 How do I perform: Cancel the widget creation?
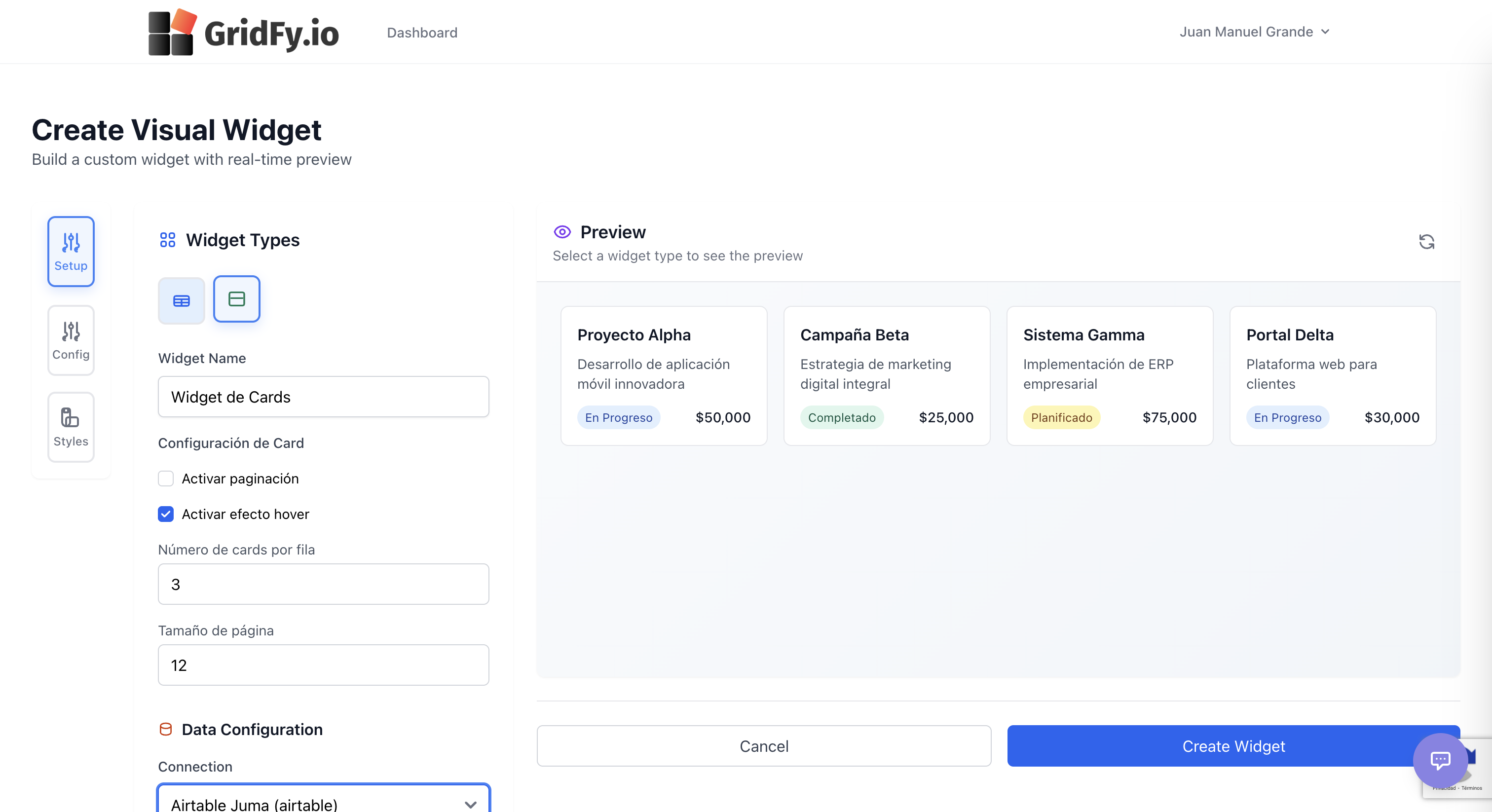coord(763,746)
